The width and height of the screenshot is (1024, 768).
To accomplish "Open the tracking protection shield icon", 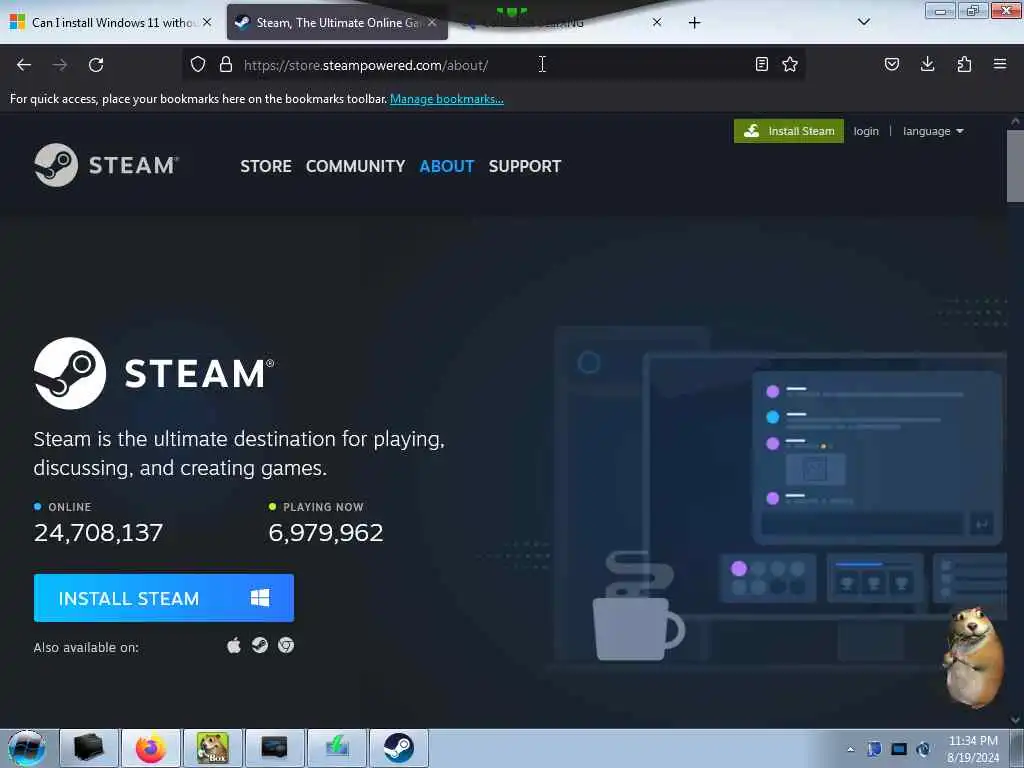I will click(198, 64).
